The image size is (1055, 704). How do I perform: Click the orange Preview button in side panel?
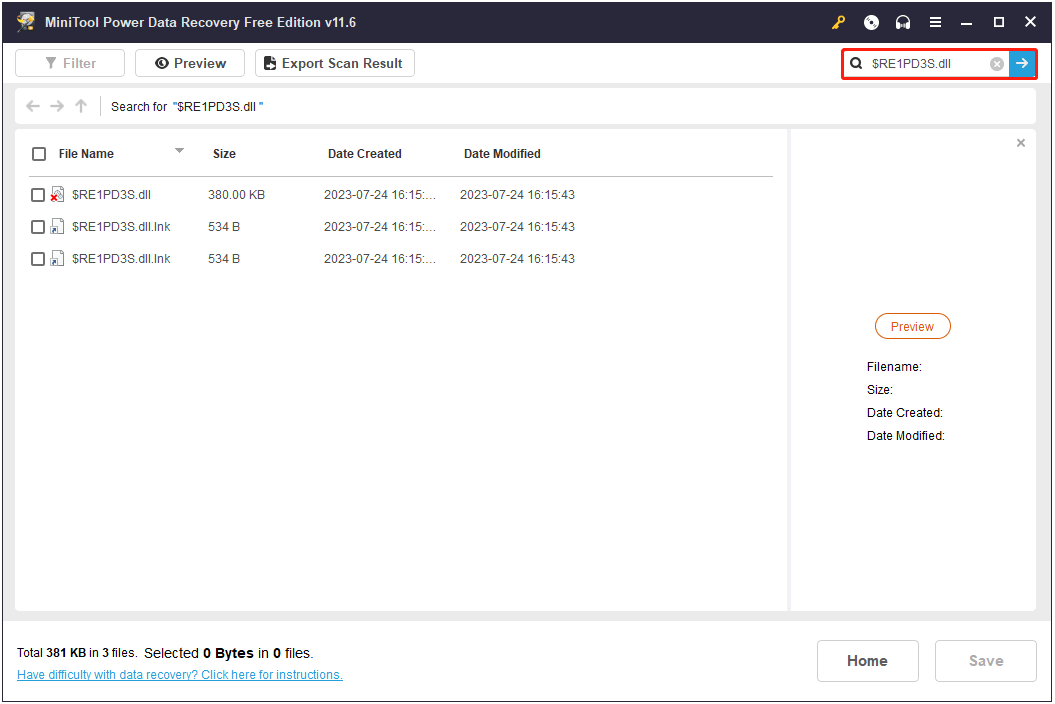912,326
